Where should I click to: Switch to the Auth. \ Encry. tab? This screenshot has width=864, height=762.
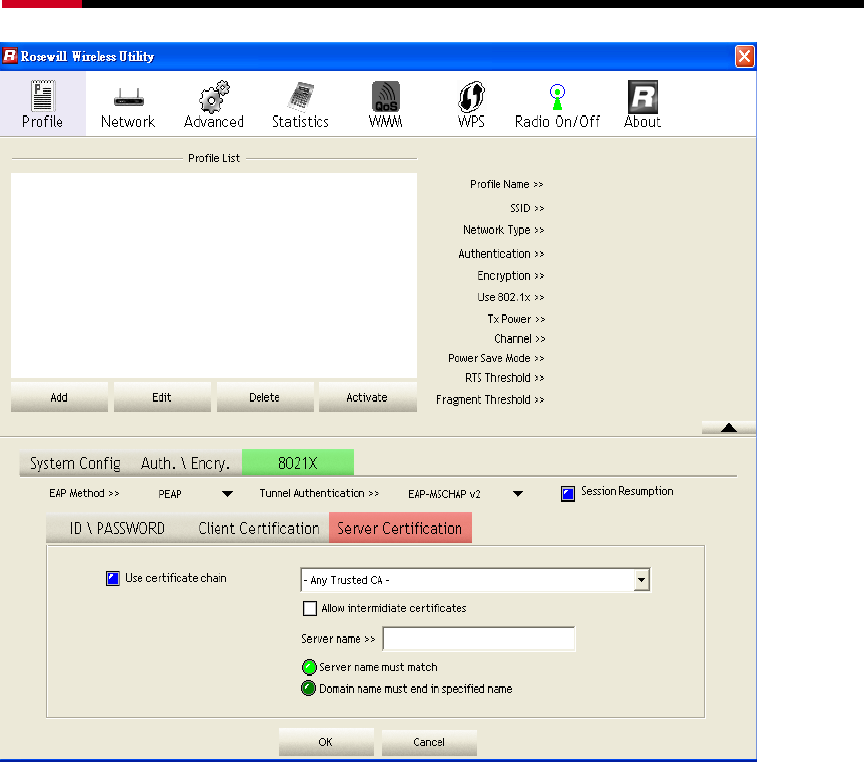tap(185, 463)
